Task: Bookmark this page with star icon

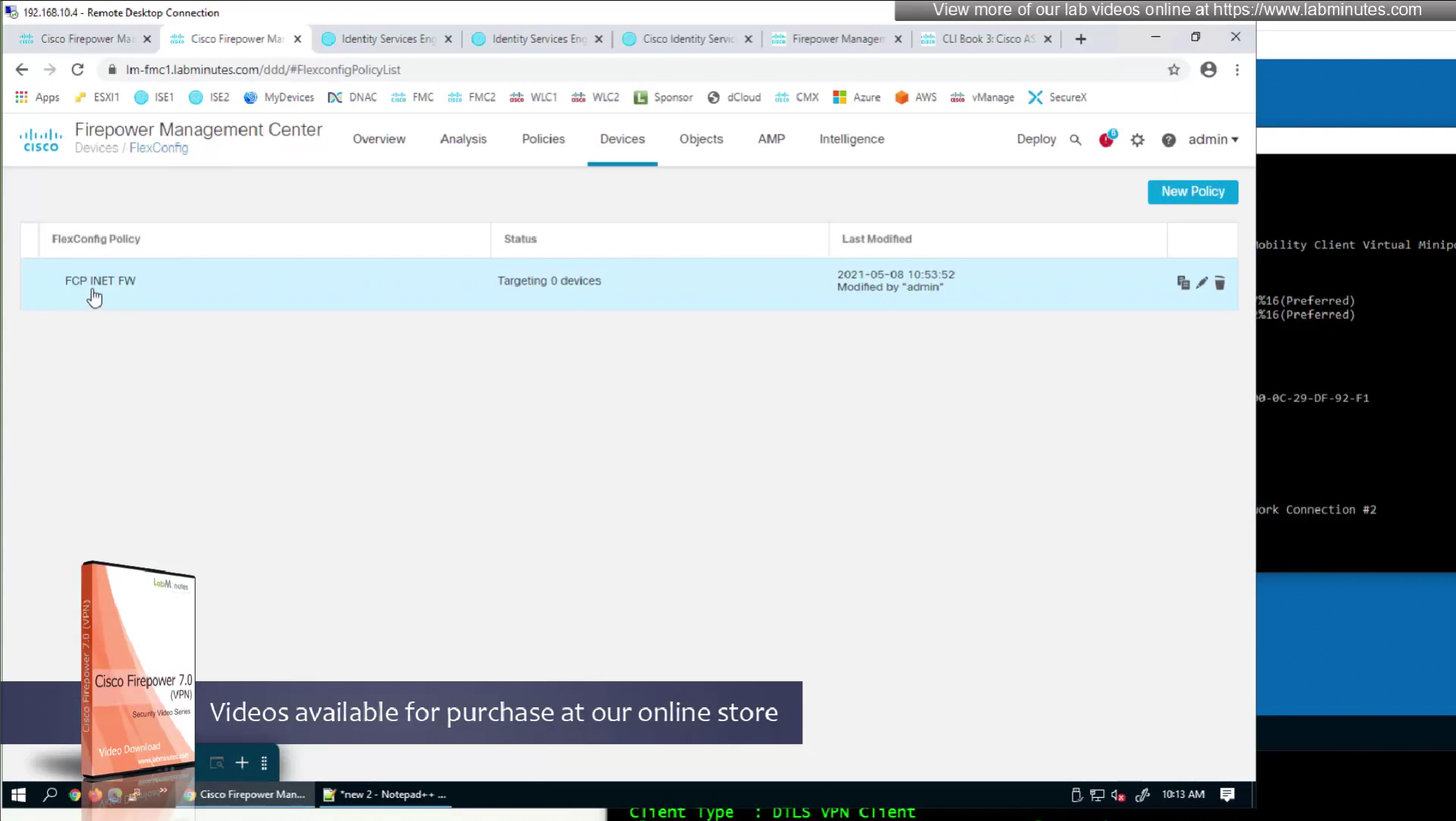Action: [x=1173, y=70]
